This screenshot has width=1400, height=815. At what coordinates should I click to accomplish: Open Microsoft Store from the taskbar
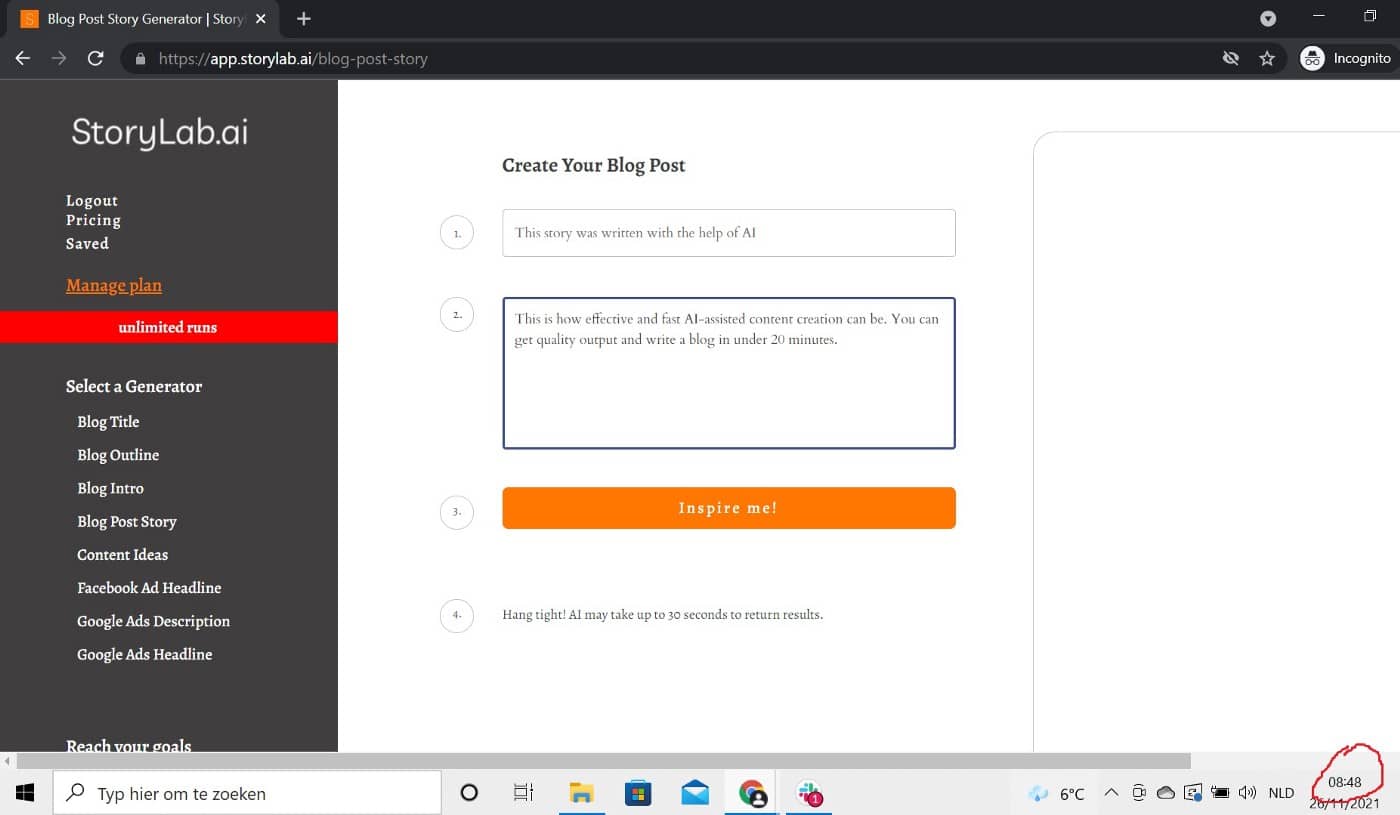(x=637, y=793)
